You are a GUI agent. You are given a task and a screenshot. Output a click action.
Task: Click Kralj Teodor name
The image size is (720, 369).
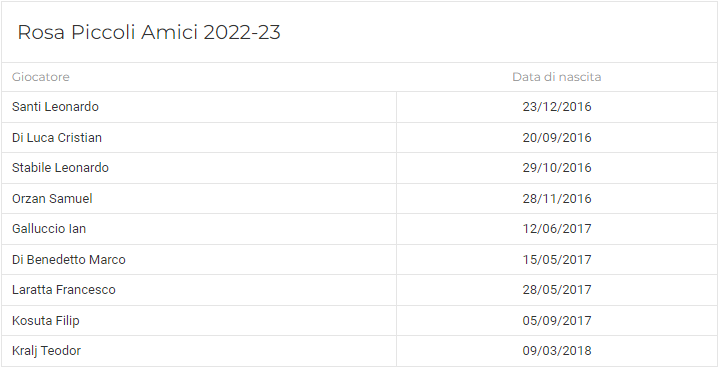pyautogui.click(x=46, y=351)
